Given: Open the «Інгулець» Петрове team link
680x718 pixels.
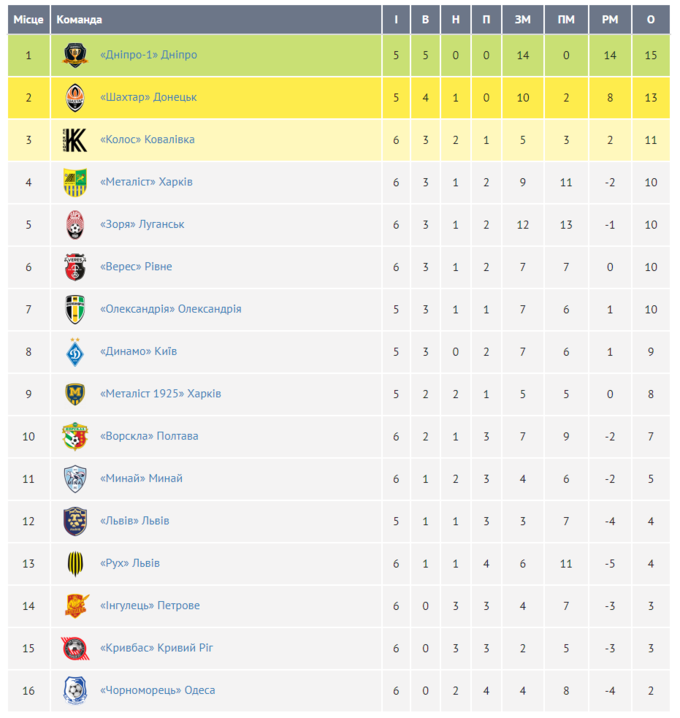Looking at the screenshot, I should [x=150, y=606].
